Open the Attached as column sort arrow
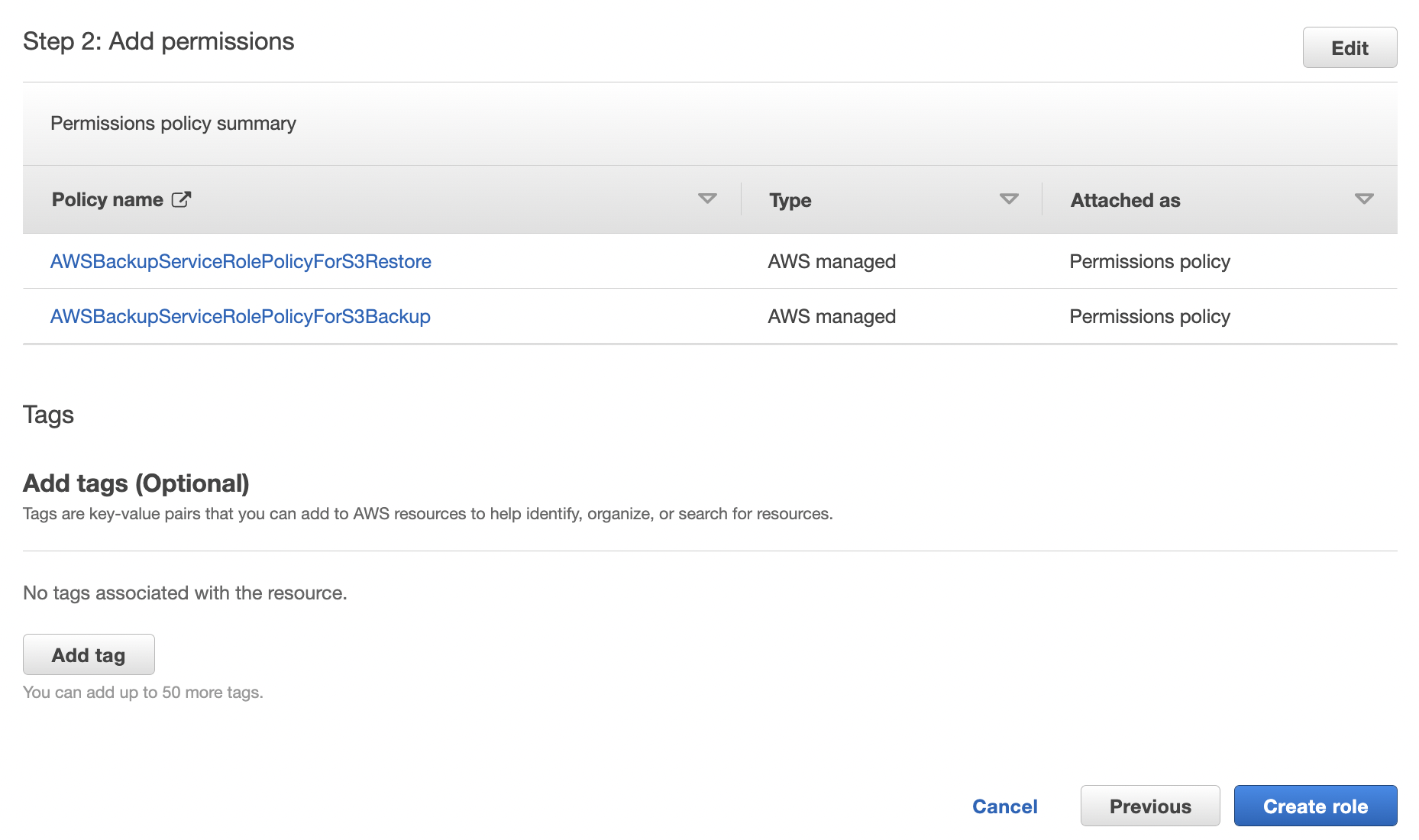The width and height of the screenshot is (1419, 840). 1363,199
